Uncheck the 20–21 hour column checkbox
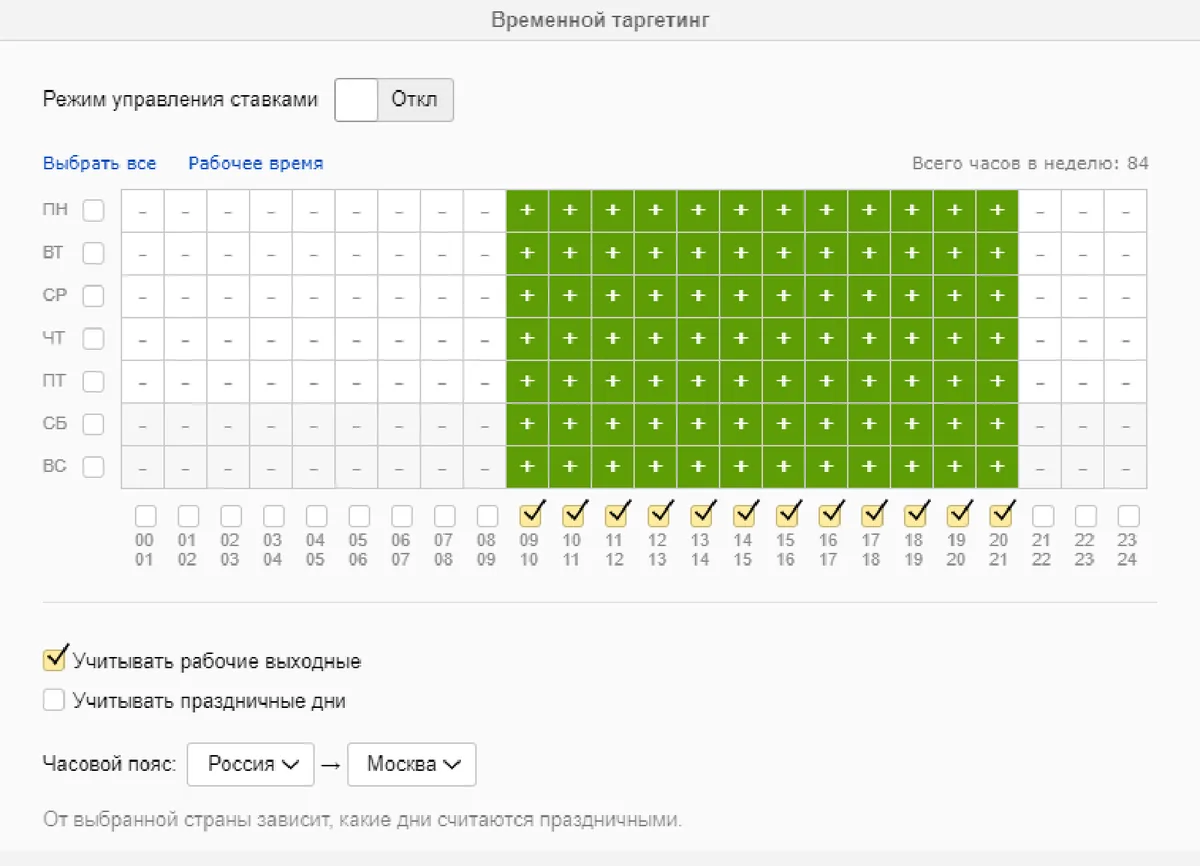The image size is (1200, 866). coord(1000,516)
